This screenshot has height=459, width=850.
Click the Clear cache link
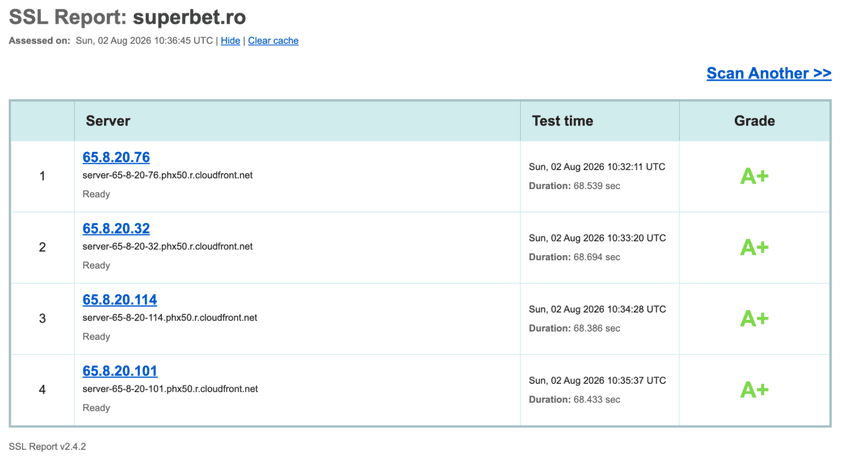(x=273, y=41)
